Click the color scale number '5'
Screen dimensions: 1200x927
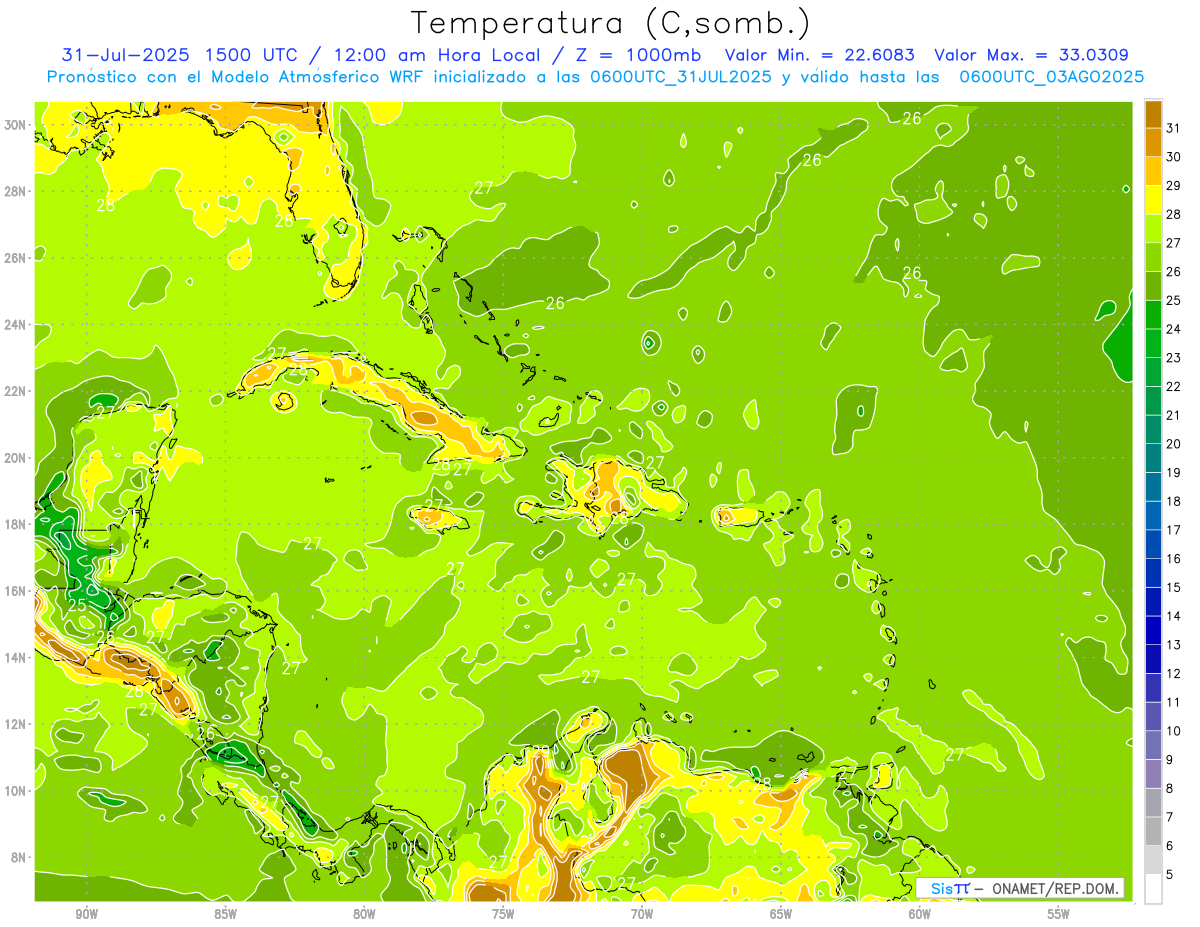click(x=1170, y=874)
